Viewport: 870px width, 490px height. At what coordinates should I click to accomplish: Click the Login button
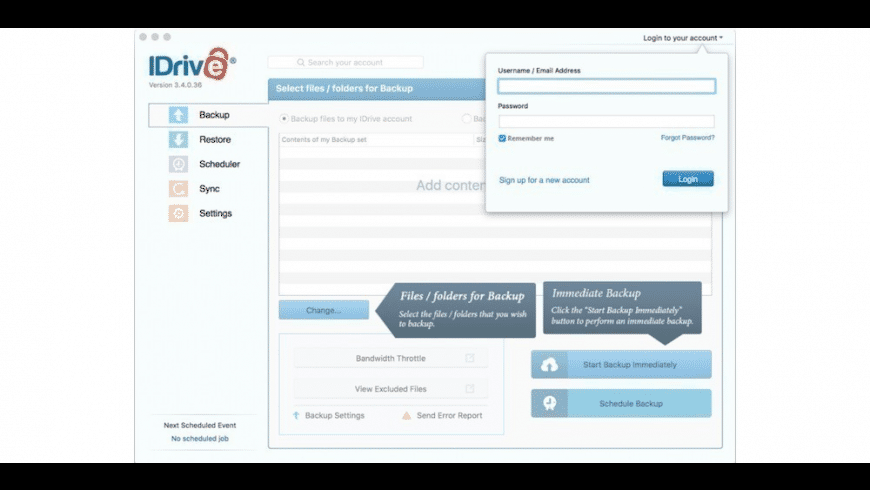coord(688,179)
